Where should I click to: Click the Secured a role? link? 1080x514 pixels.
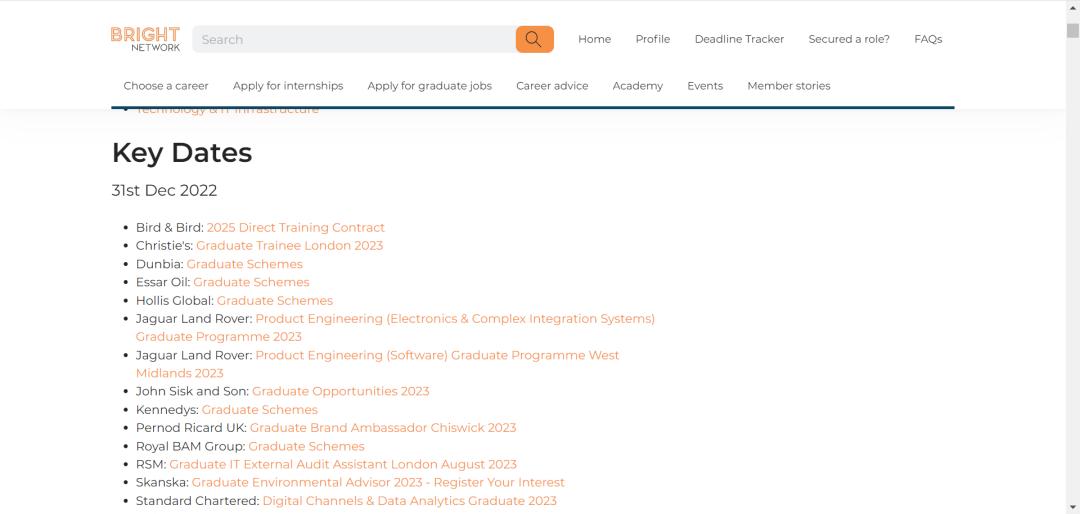[x=849, y=39]
